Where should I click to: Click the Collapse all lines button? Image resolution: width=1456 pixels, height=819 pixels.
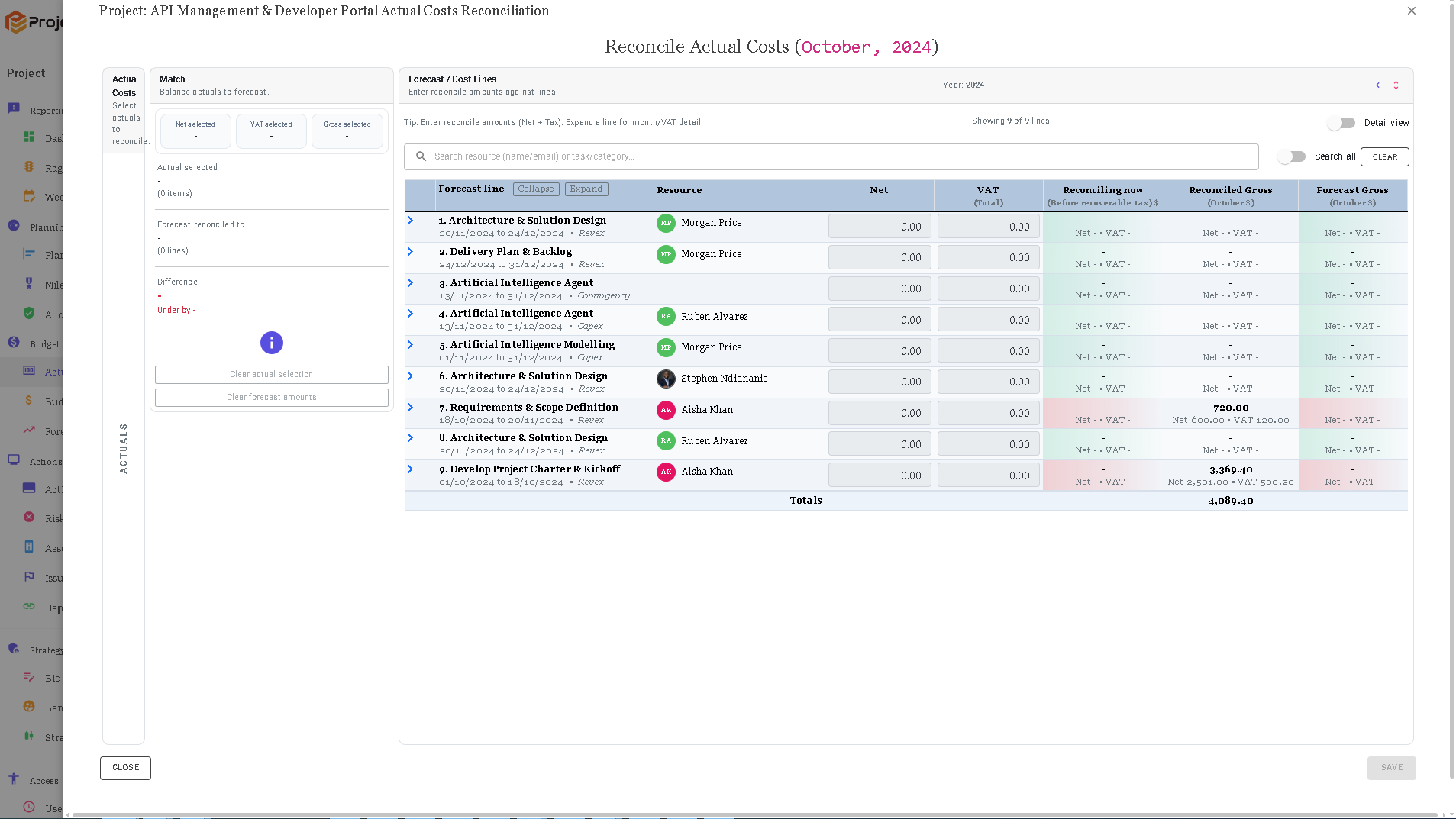tap(536, 189)
